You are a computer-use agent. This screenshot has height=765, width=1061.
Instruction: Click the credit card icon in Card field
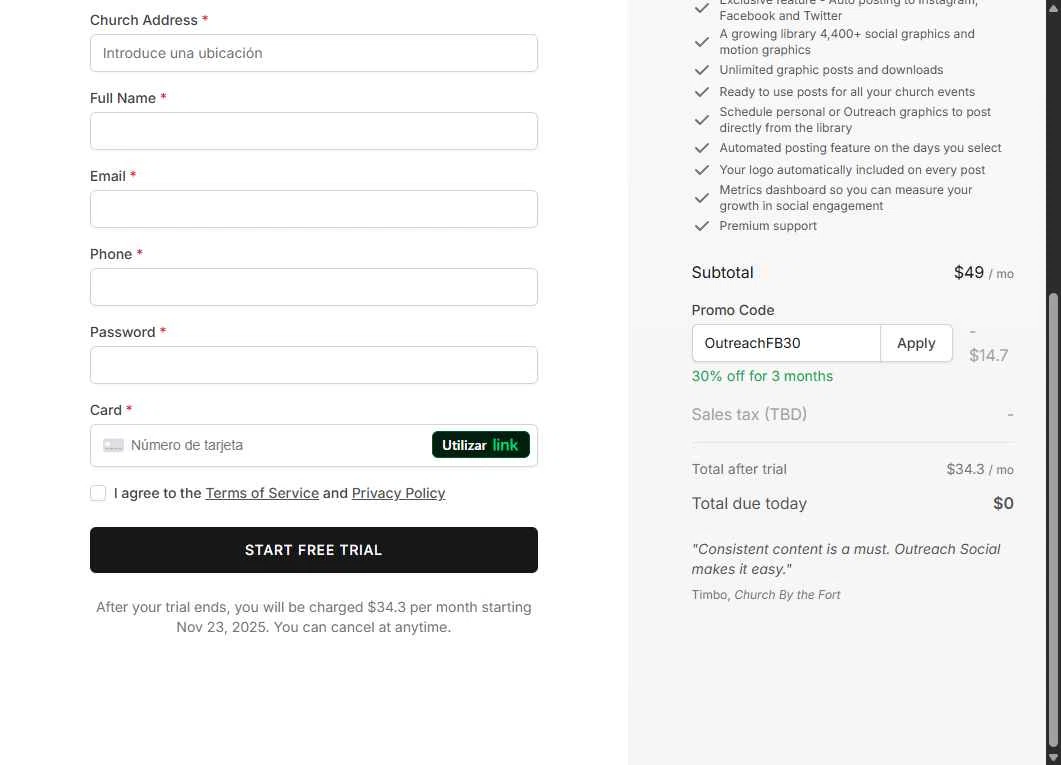click(x=113, y=445)
